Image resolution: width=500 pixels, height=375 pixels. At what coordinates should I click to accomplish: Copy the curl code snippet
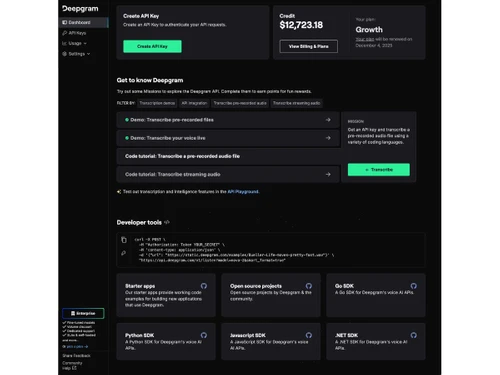pyautogui.click(x=124, y=240)
